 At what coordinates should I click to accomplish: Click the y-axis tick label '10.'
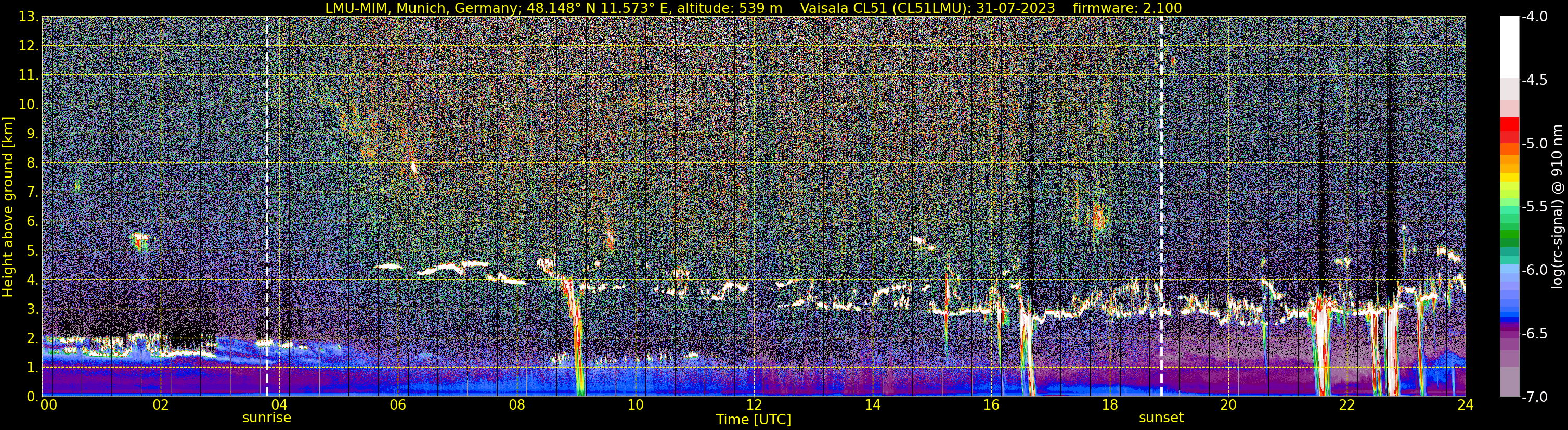(x=29, y=105)
